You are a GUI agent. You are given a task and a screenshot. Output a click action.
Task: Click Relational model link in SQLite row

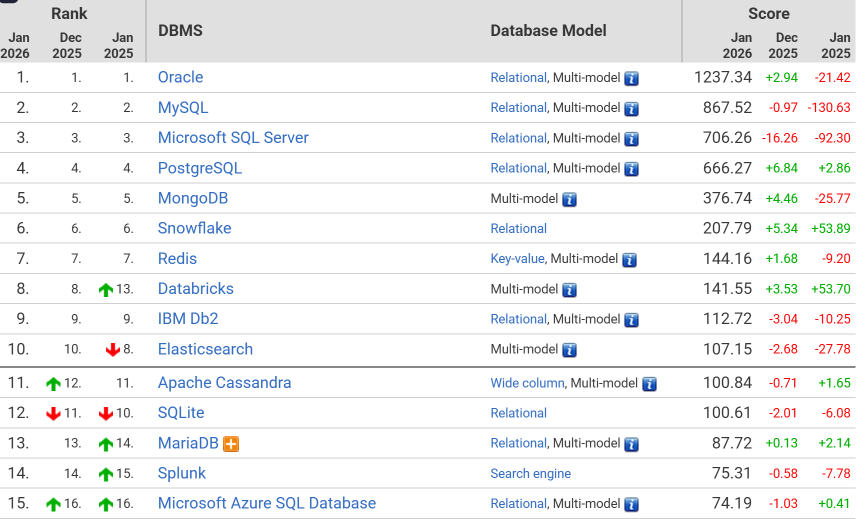519,413
